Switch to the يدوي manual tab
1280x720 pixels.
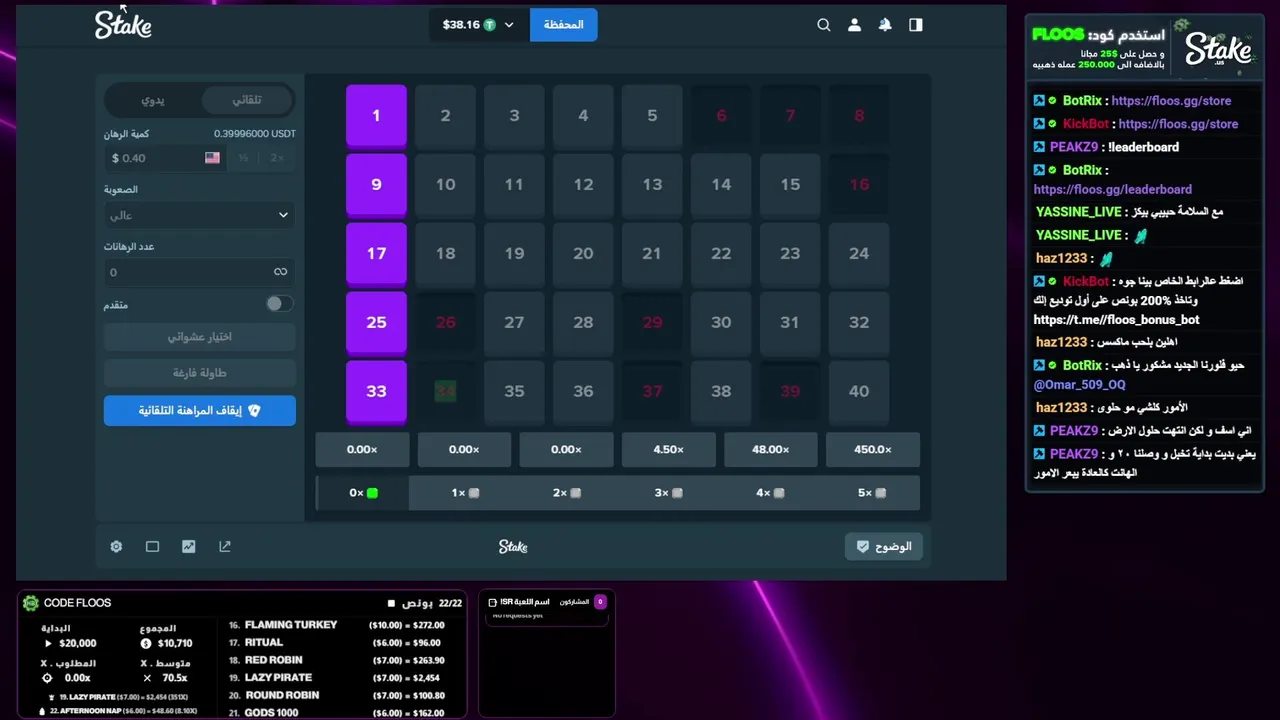(x=153, y=100)
